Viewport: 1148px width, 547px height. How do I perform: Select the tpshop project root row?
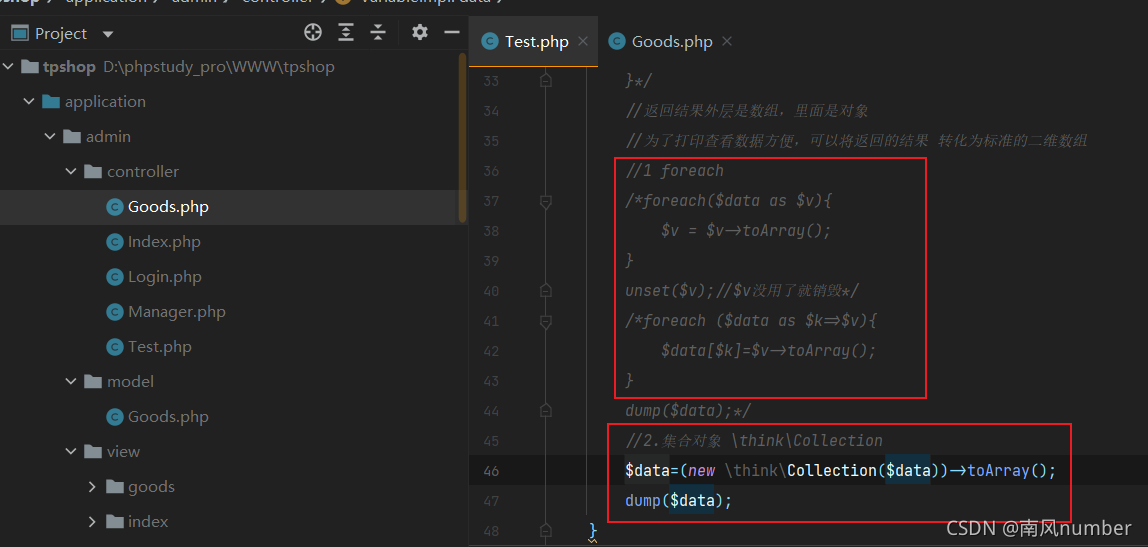tap(229, 67)
